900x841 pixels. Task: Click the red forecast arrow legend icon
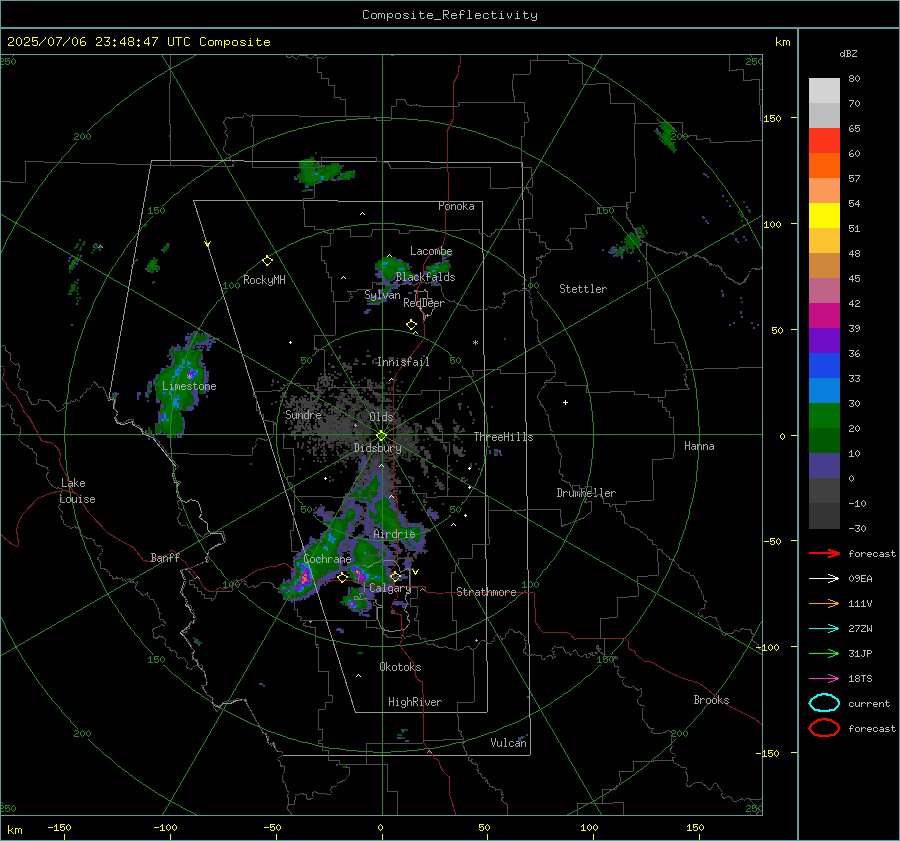click(824, 553)
